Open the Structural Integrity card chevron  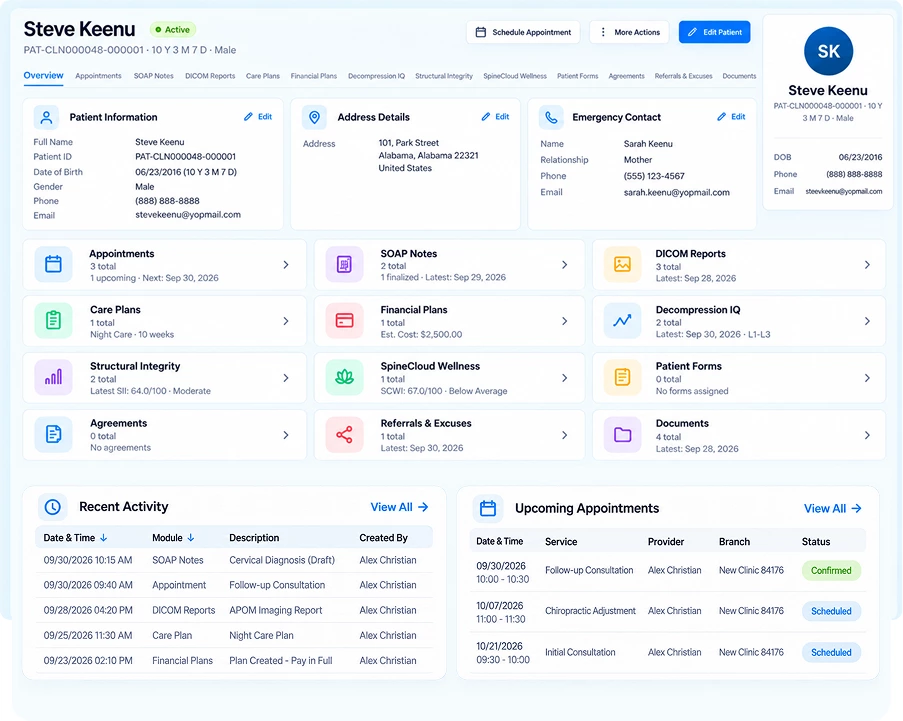286,378
